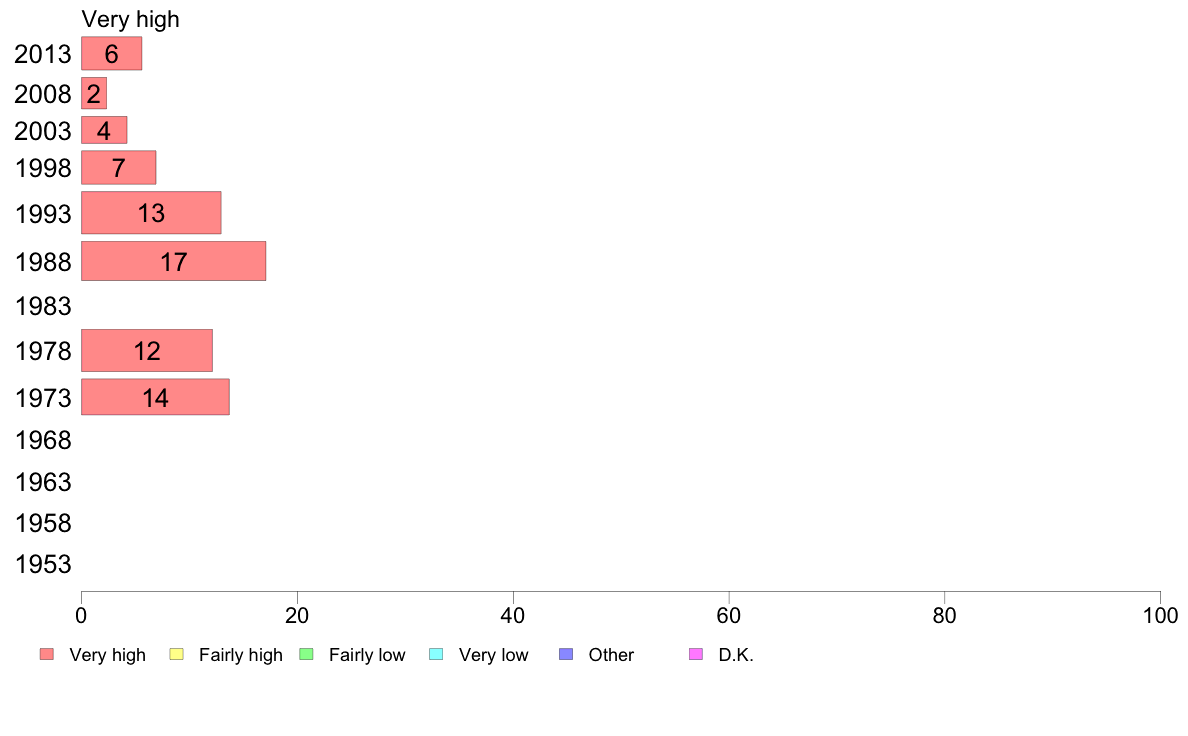
Task: Select the 1973 bar with value 14
Action: click(155, 398)
